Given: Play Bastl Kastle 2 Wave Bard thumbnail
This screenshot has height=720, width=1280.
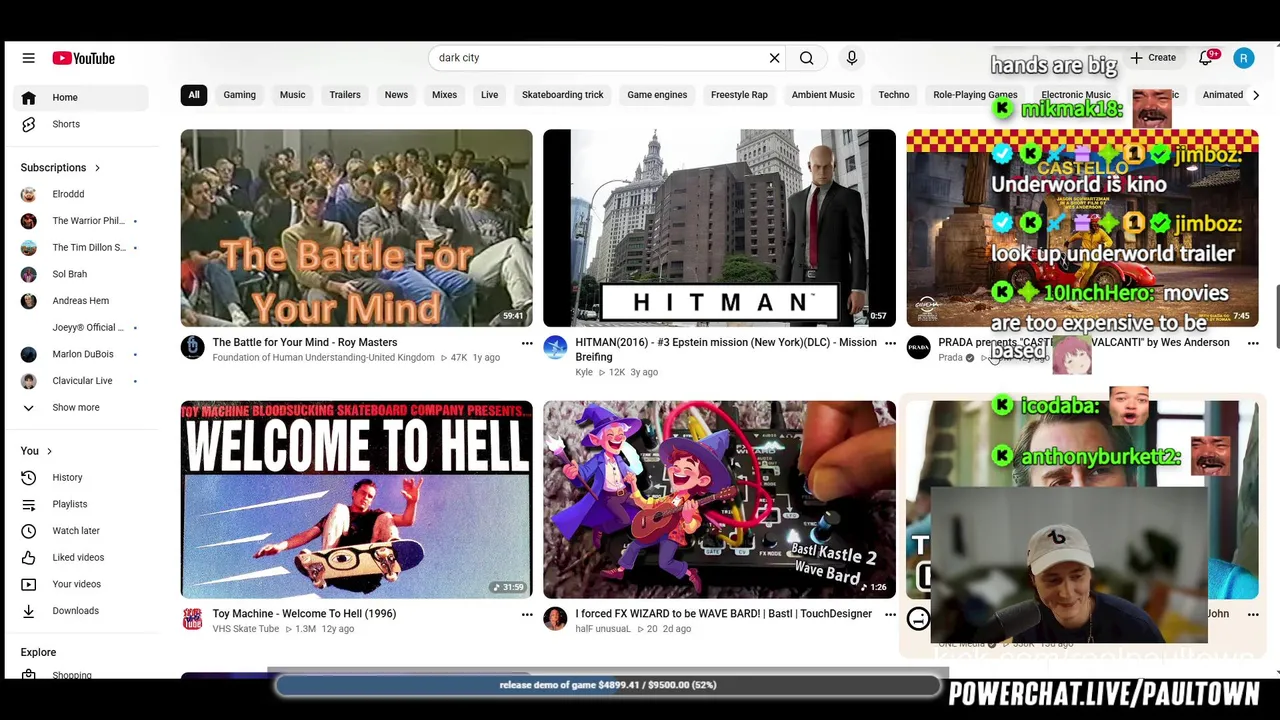Looking at the screenshot, I should [719, 499].
